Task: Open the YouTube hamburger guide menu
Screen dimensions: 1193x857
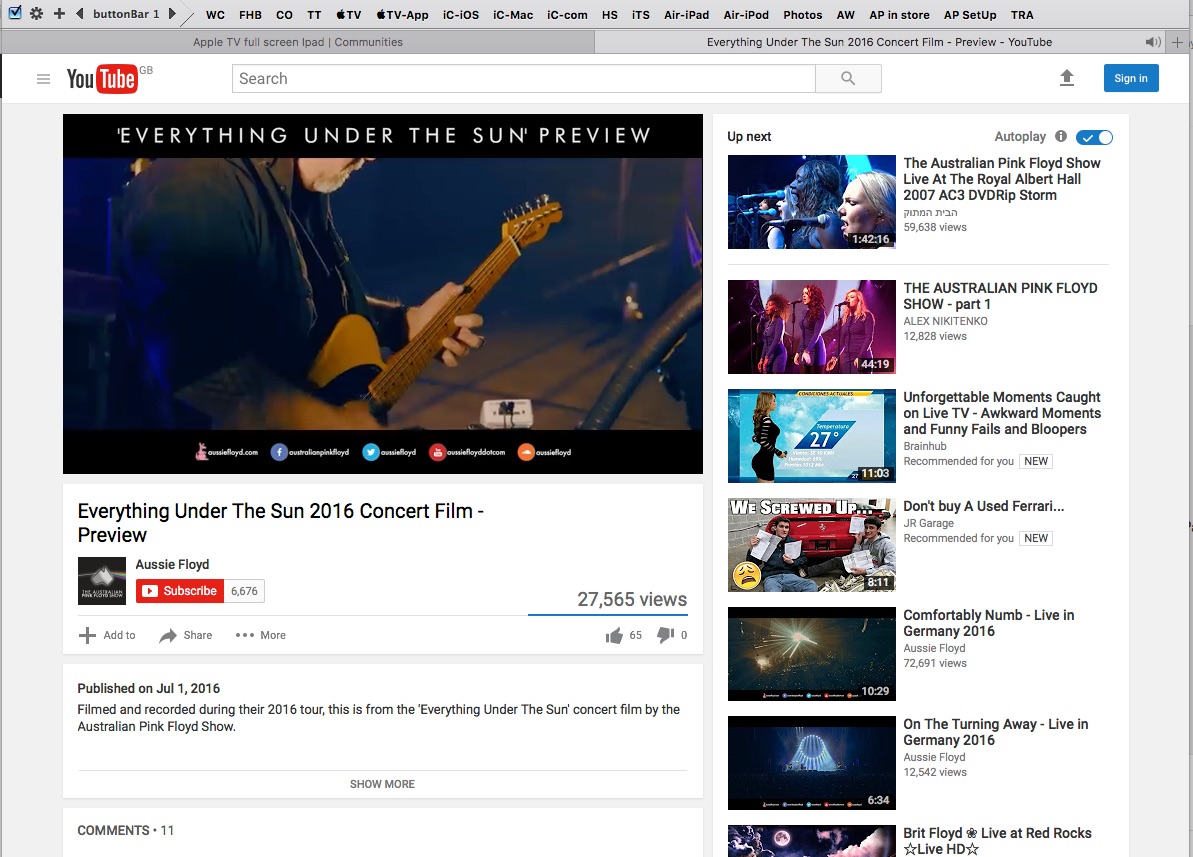Action: tap(43, 78)
